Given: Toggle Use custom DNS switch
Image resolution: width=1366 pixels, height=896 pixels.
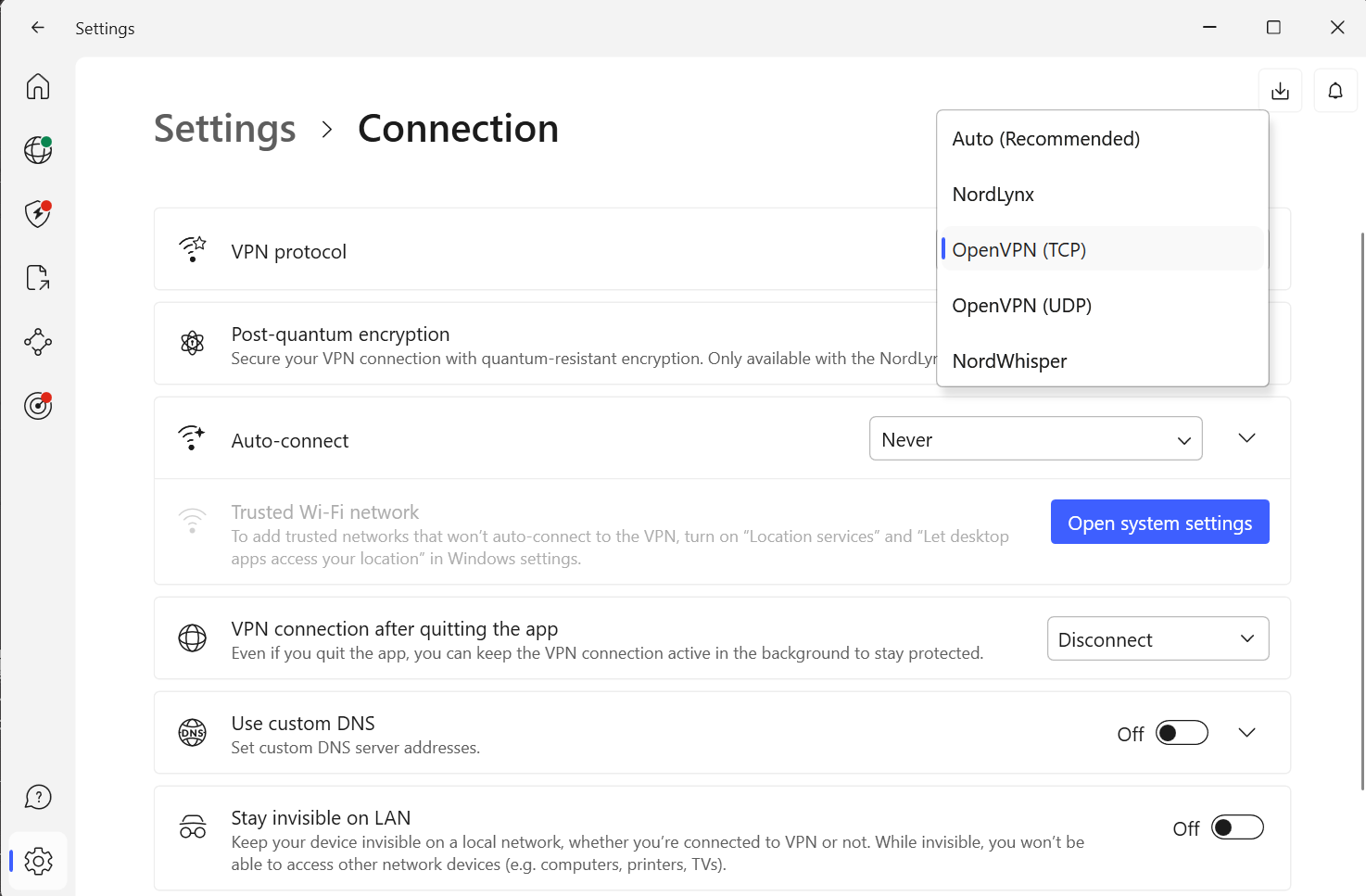Looking at the screenshot, I should (x=1182, y=733).
